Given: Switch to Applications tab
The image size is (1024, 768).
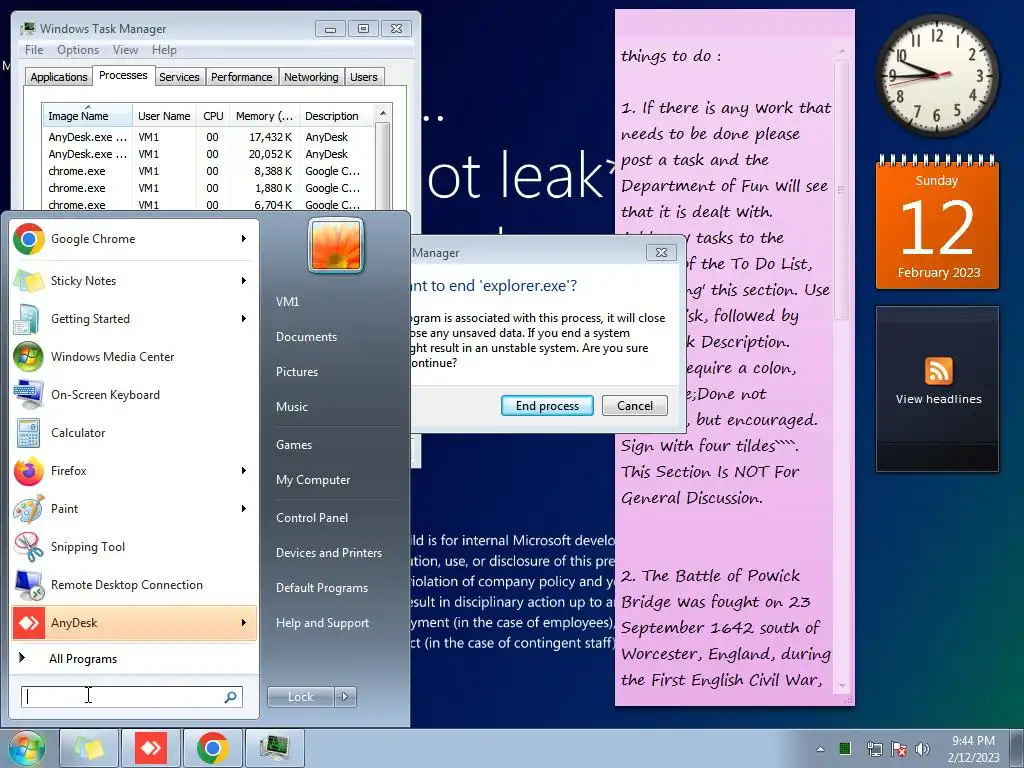Looking at the screenshot, I should (59, 77).
